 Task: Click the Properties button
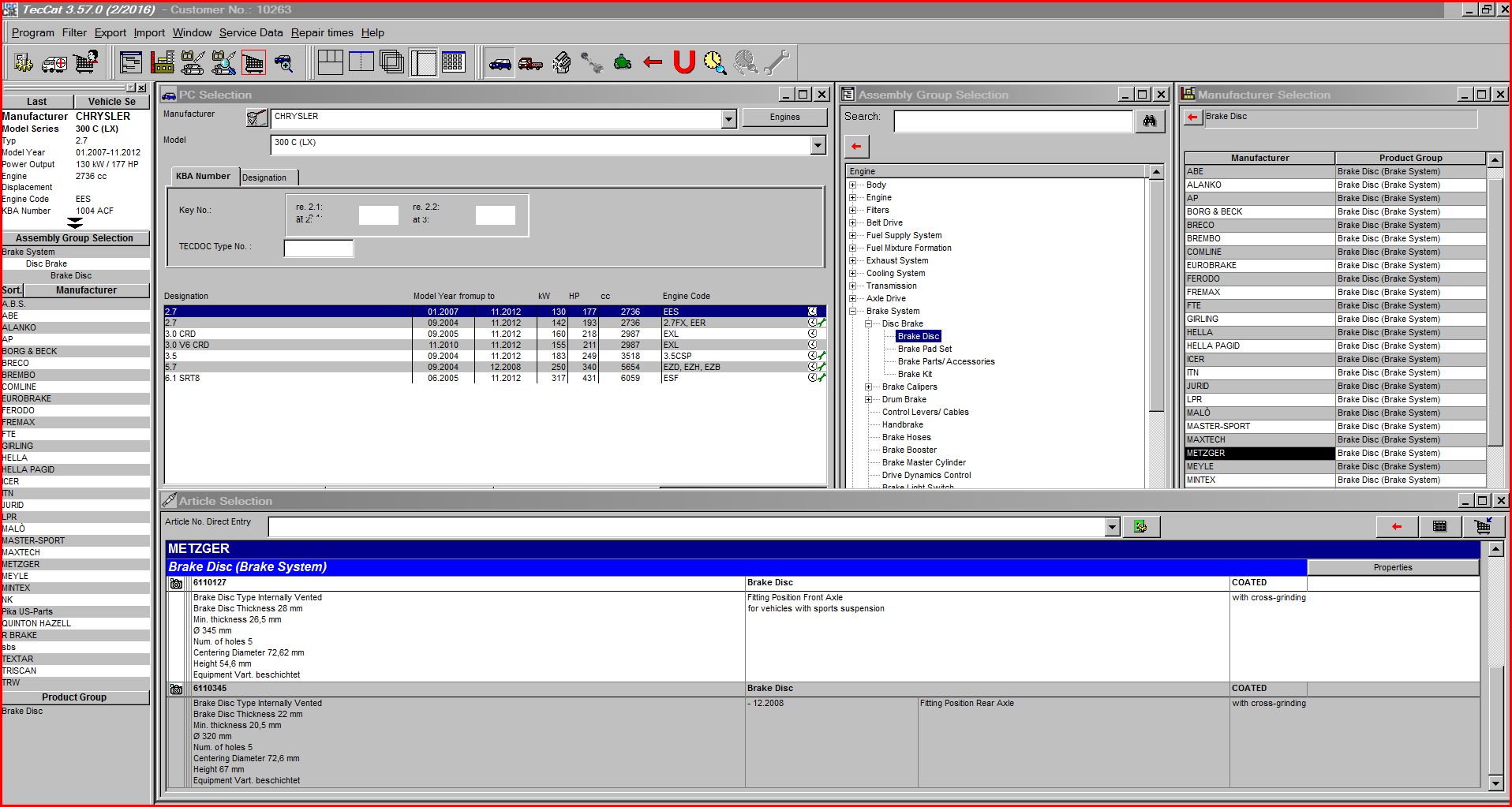tap(1393, 567)
